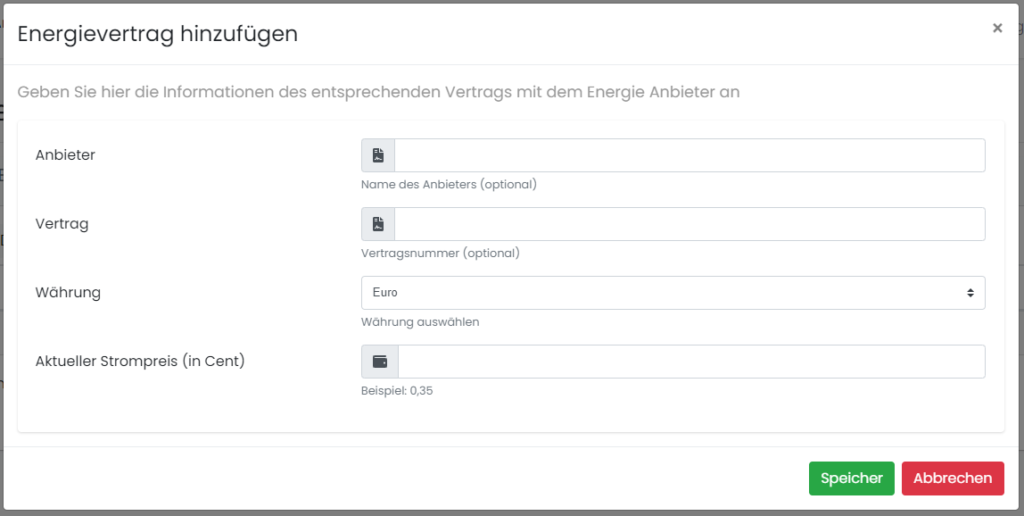Image resolution: width=1024 pixels, height=516 pixels.
Task: Click the wallet icon next to Strompreis field
Action: (380, 361)
